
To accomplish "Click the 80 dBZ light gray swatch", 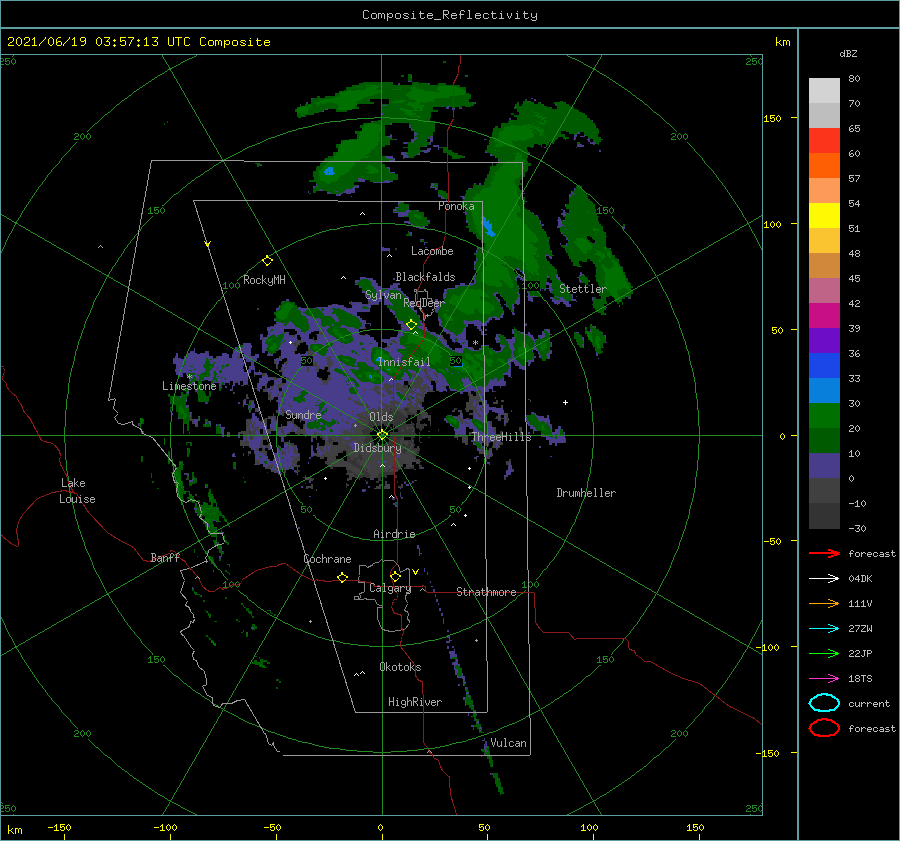I will pyautogui.click(x=824, y=91).
